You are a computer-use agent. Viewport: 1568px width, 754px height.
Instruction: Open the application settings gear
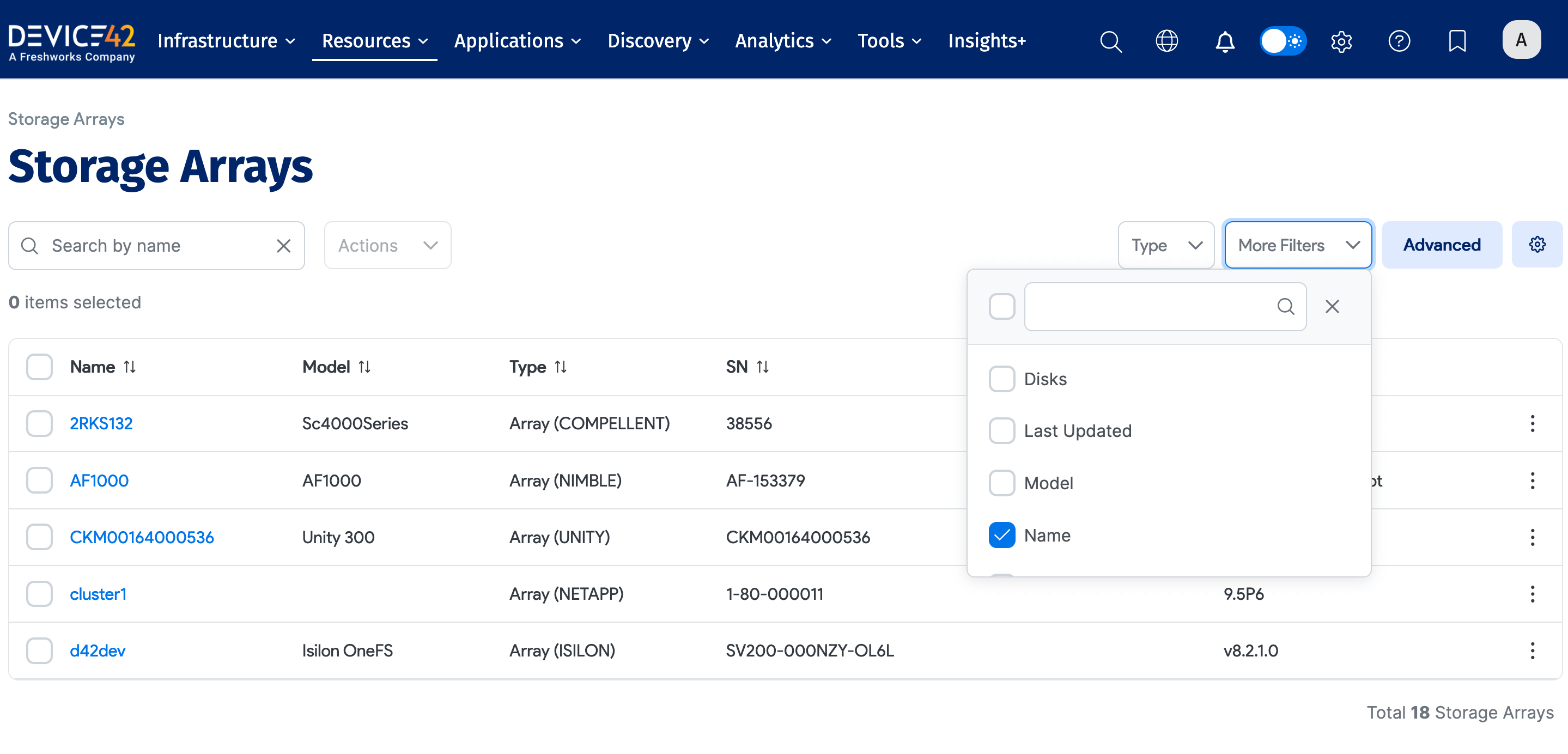point(1341,41)
